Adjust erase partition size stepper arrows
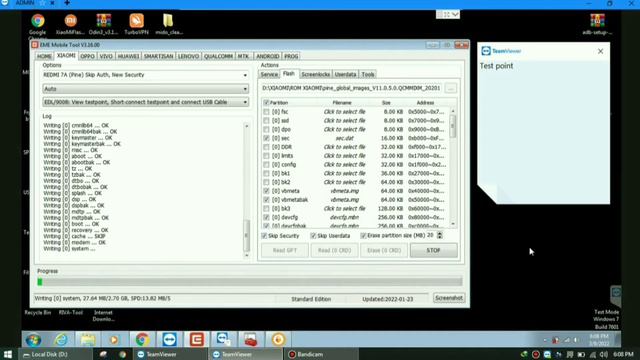This screenshot has width=640, height=360. tap(440, 236)
